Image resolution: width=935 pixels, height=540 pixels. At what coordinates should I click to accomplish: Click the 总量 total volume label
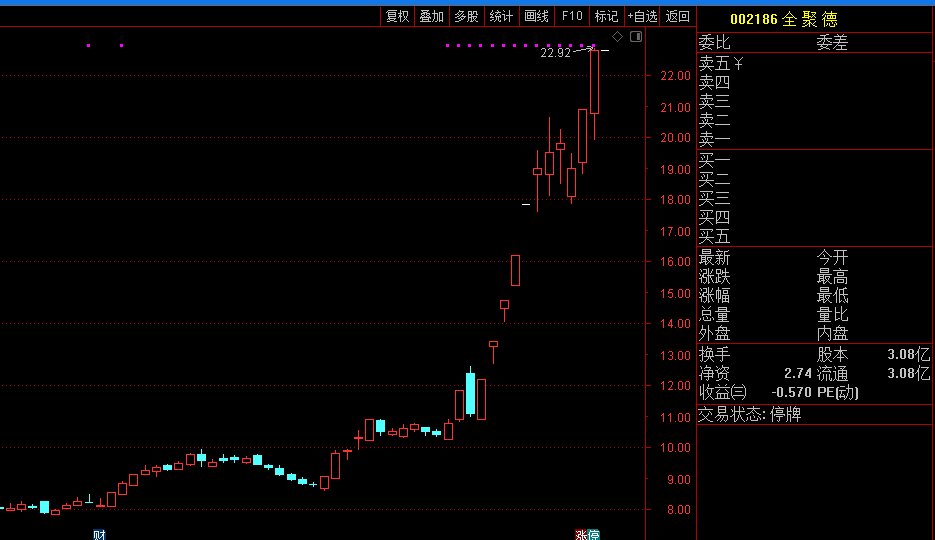714,315
